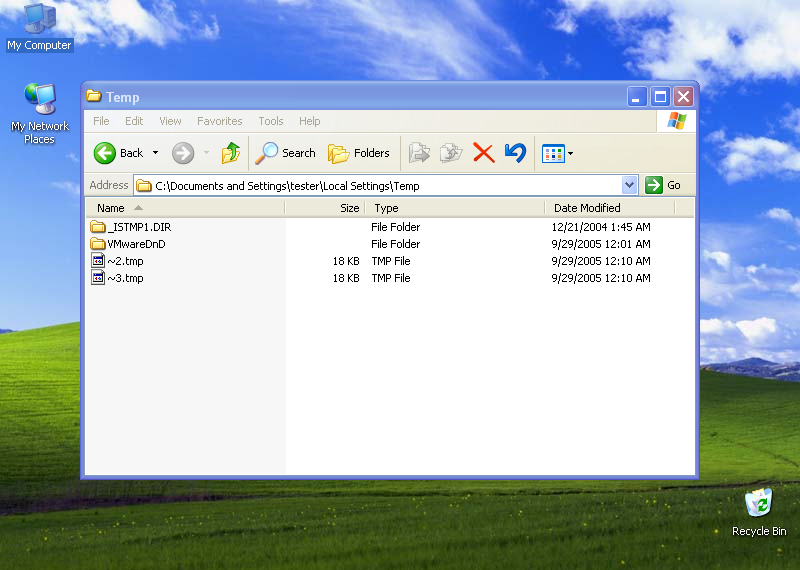
Task: Select the My Network Places desktop icon
Action: pos(40,98)
